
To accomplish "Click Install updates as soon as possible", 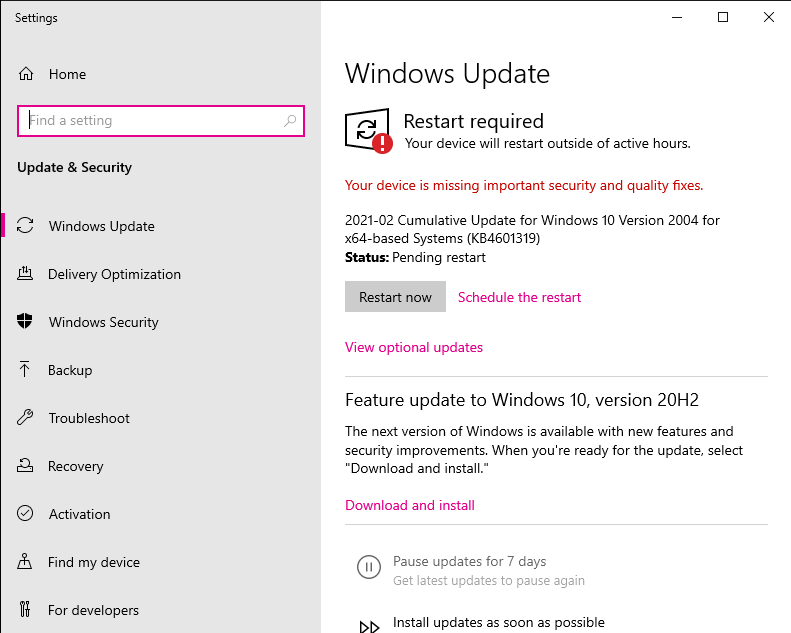I will pos(498,622).
